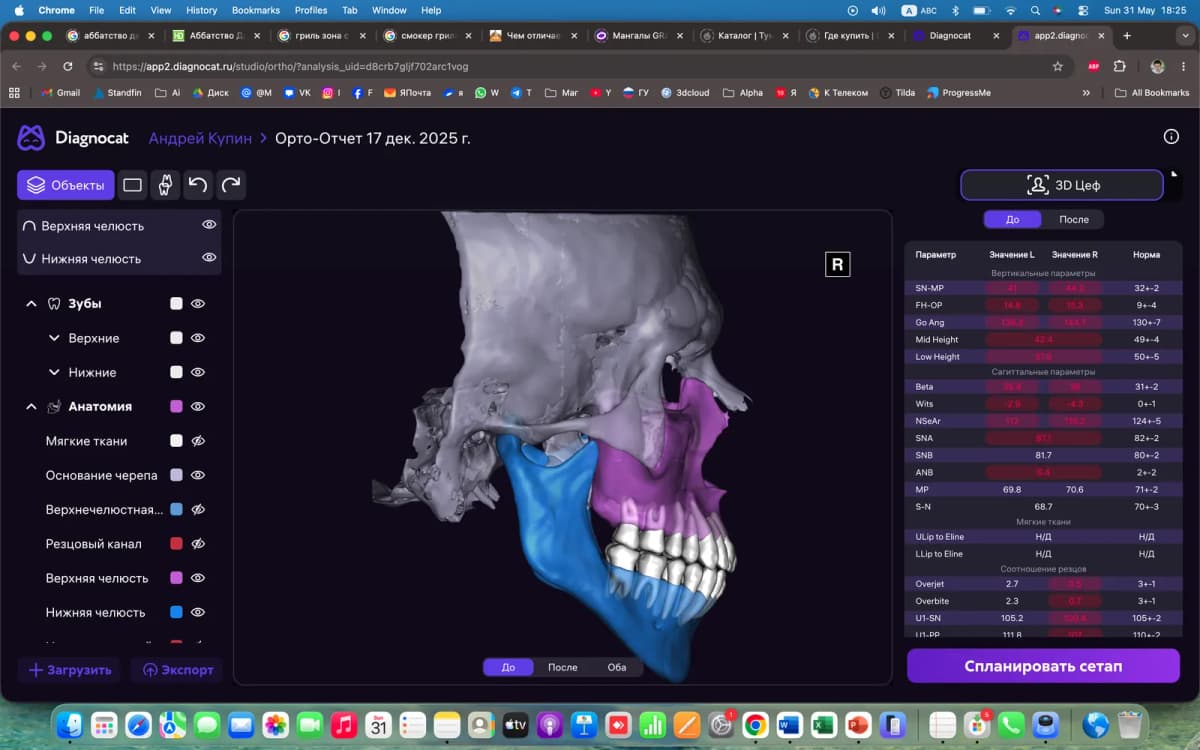Screen dimensions: 1200x750
Task: Expand the Верхние teeth chevron
Action: 54,338
